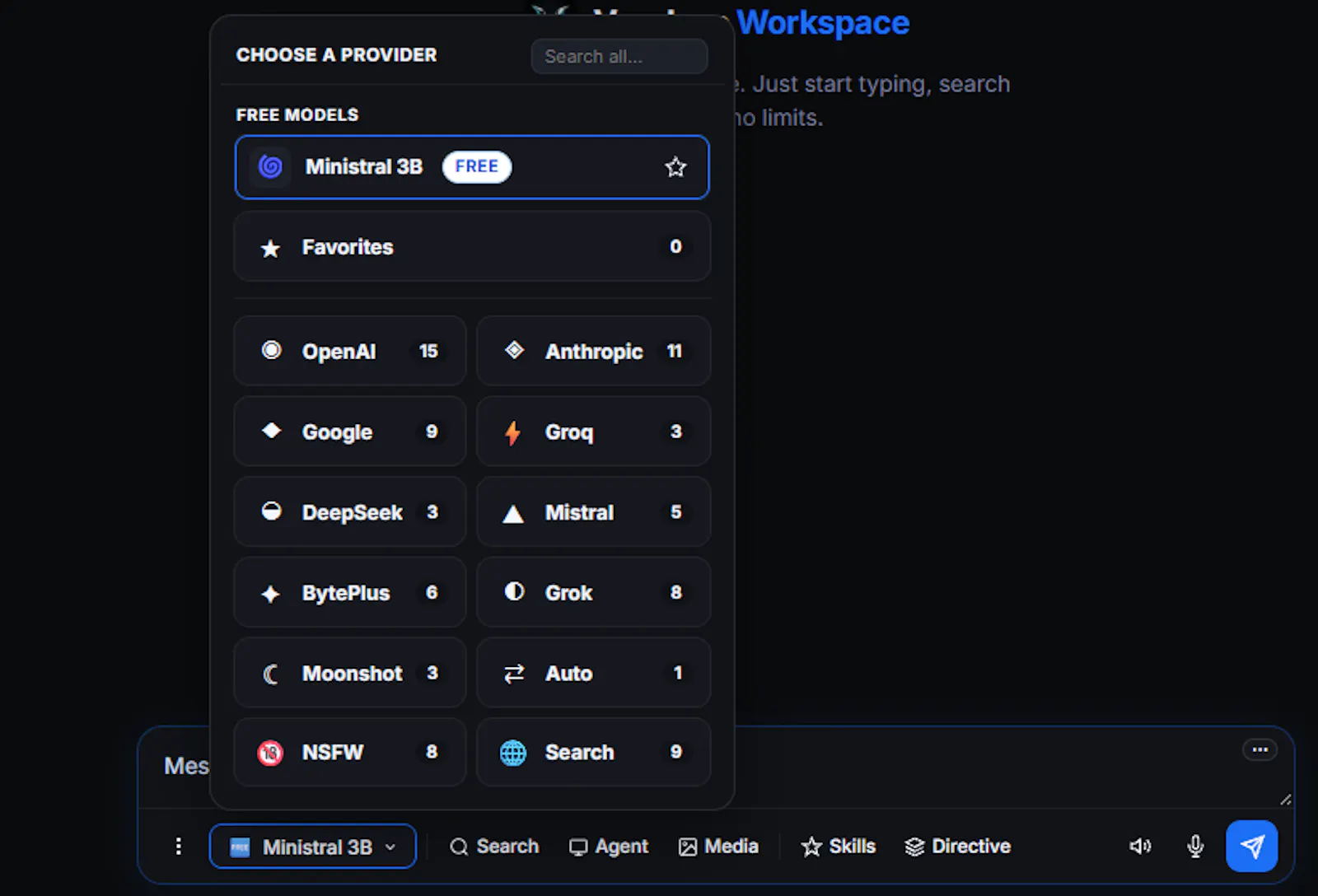The height and width of the screenshot is (896, 1318).
Task: Click the FREE badge on Ministral 3B
Action: [477, 166]
